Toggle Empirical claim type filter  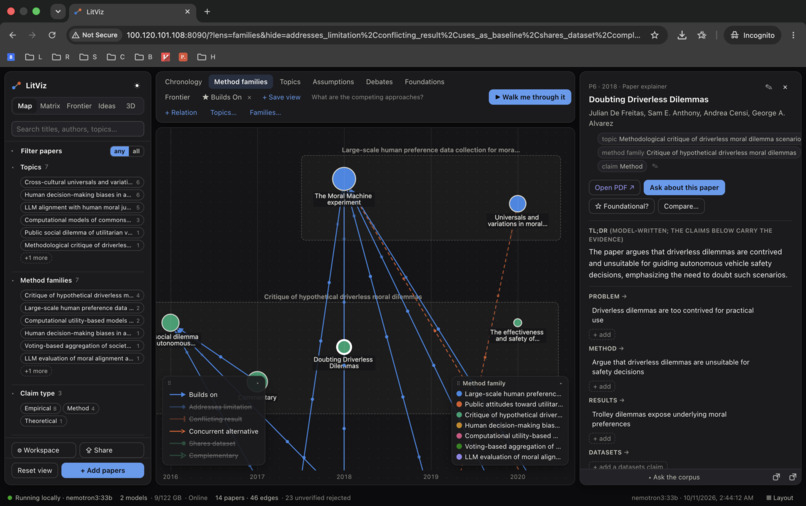pos(40,408)
